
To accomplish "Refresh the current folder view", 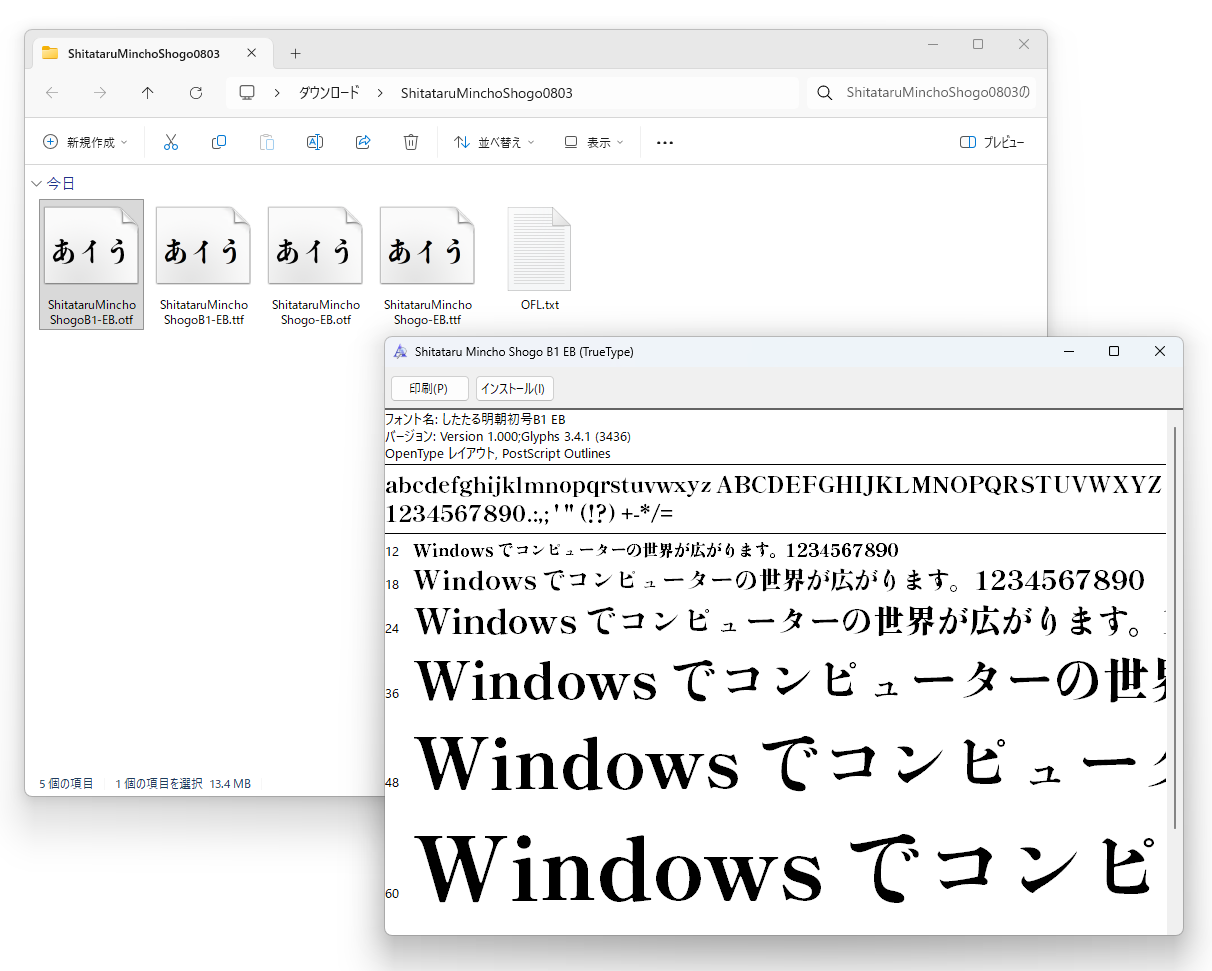I will tap(196, 93).
